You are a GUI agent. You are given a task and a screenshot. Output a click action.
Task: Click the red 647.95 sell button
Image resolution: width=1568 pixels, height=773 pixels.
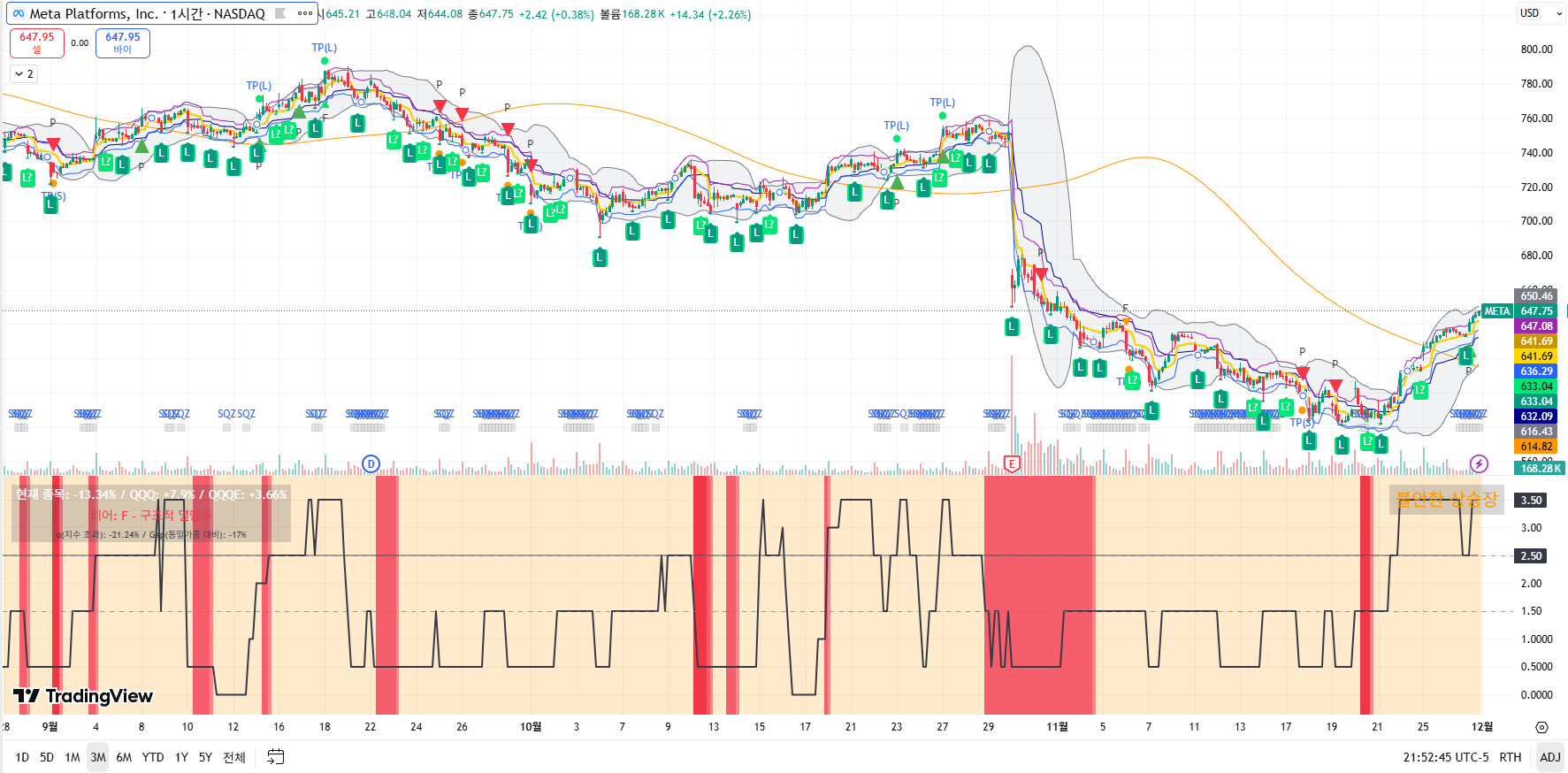point(37,42)
